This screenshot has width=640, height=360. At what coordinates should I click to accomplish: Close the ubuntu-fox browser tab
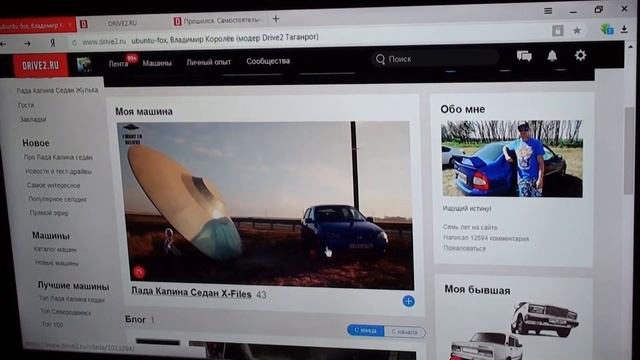pyautogui.click(x=70, y=25)
